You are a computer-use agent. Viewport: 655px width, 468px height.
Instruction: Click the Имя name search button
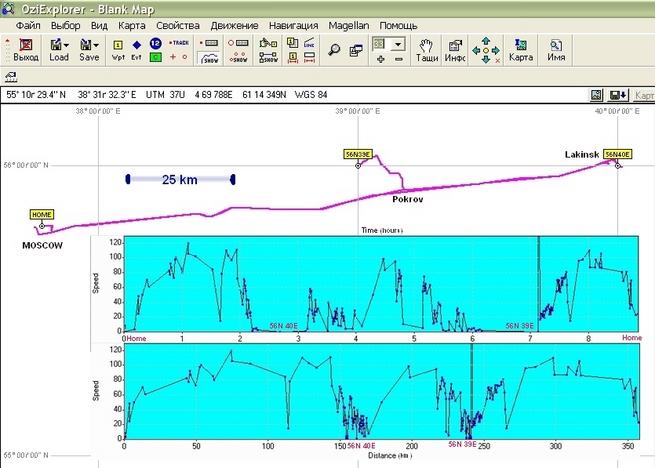pyautogui.click(x=556, y=51)
